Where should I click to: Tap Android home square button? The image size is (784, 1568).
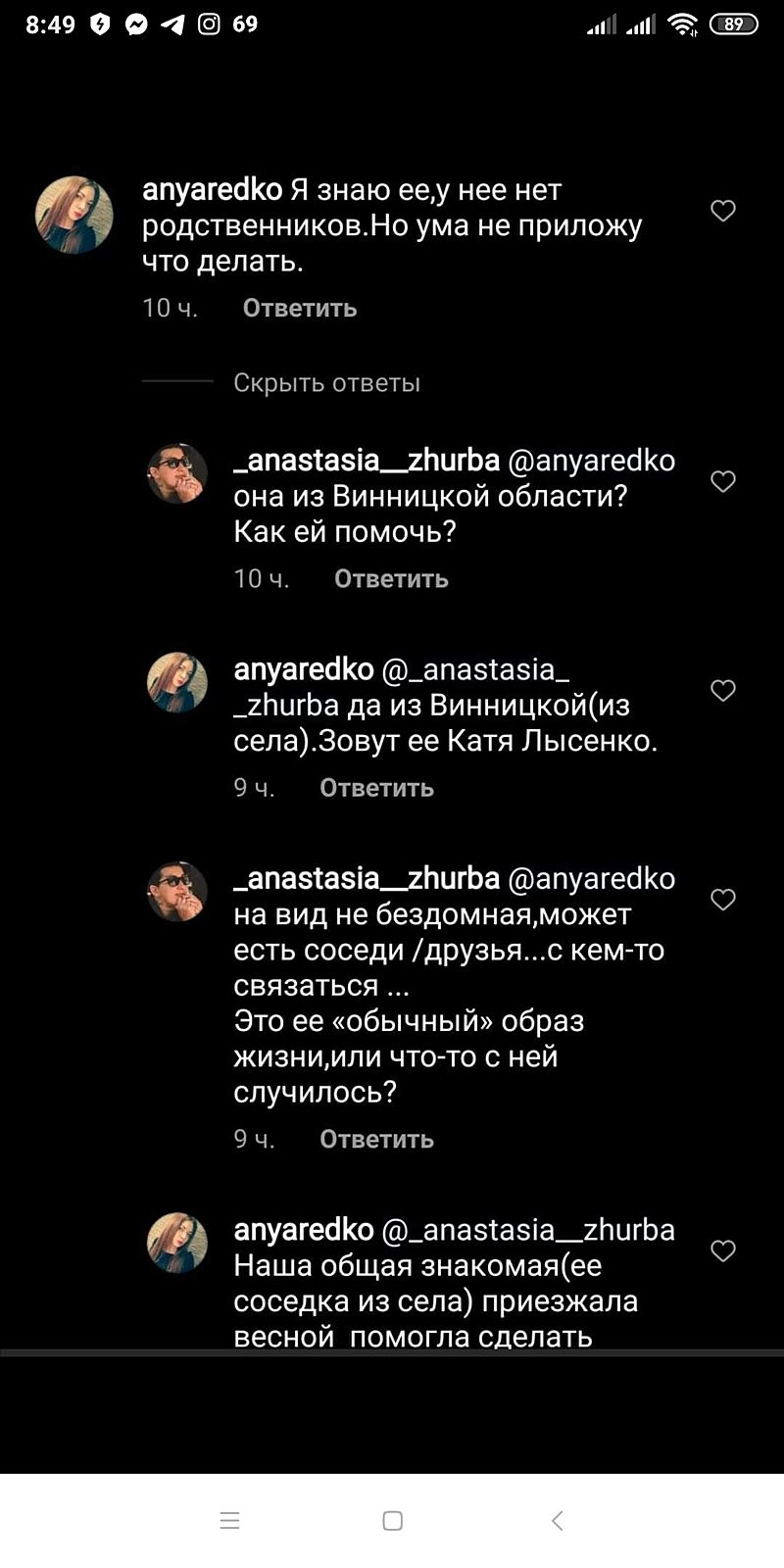pos(392,1520)
